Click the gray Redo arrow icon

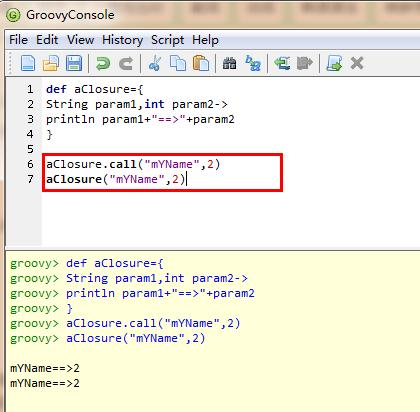pyautogui.click(x=126, y=63)
